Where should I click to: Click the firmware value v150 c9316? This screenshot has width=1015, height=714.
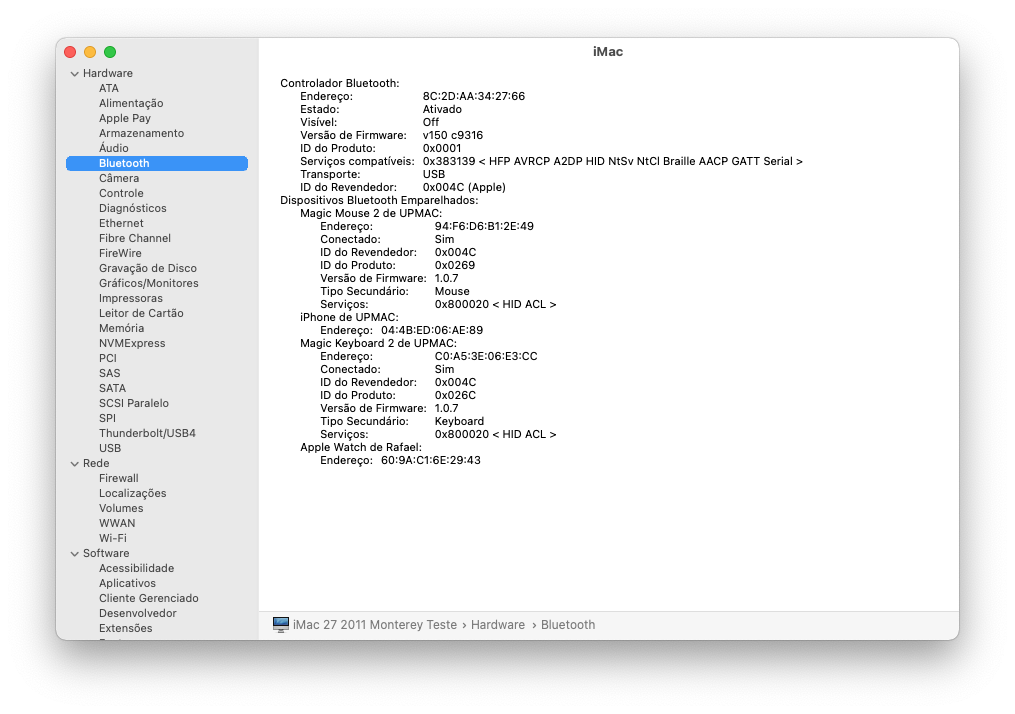tap(452, 135)
